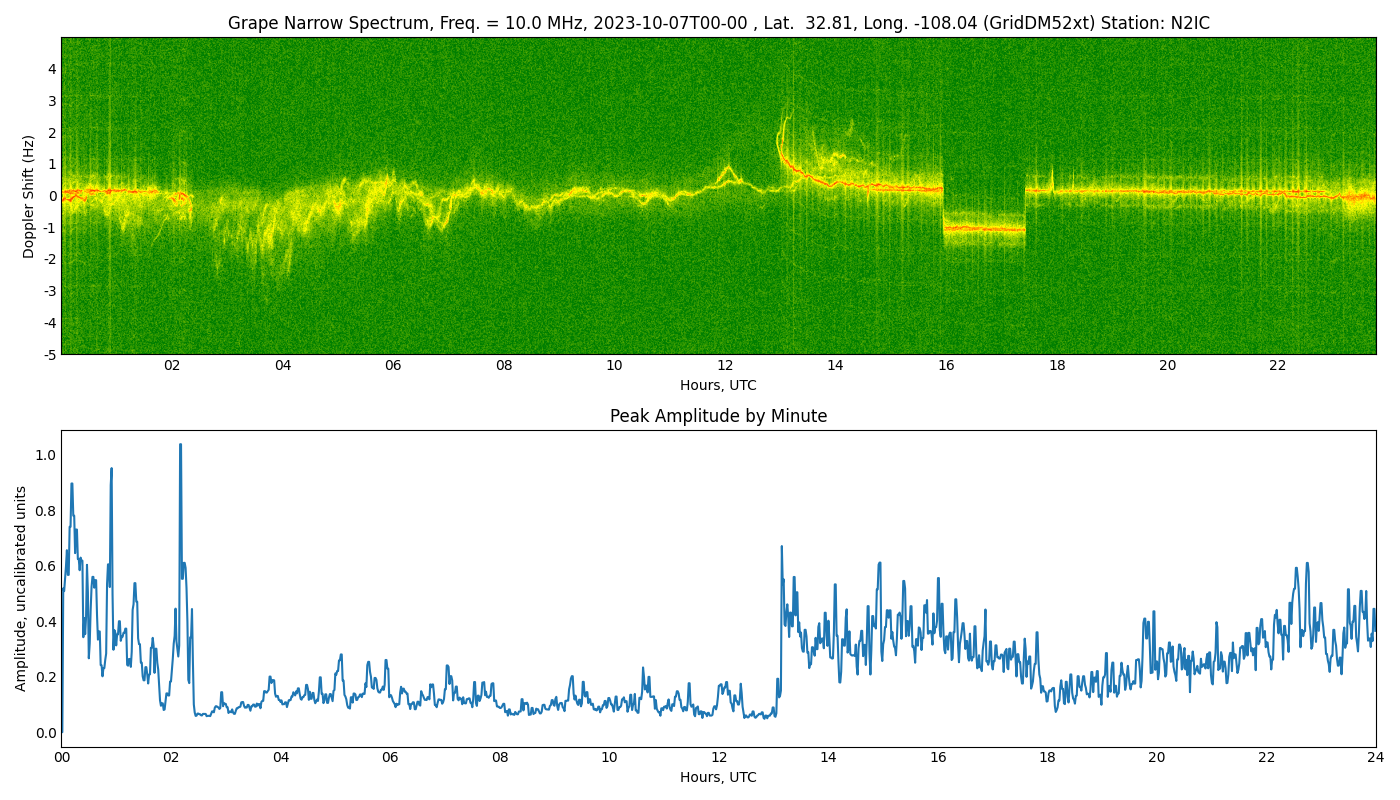Click the -5 Doppler shift tick label

[50, 354]
